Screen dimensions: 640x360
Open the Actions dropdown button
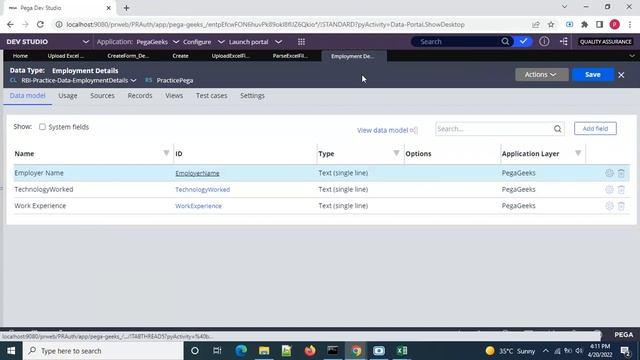(x=541, y=75)
